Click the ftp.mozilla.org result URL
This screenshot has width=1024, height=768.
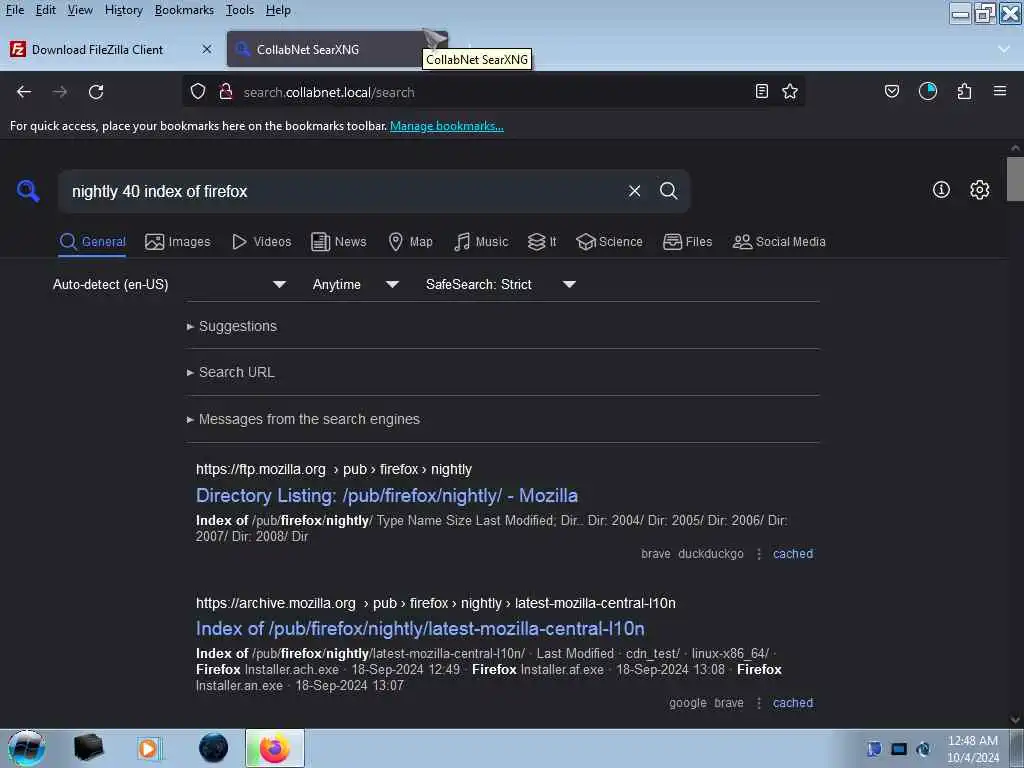334,470
